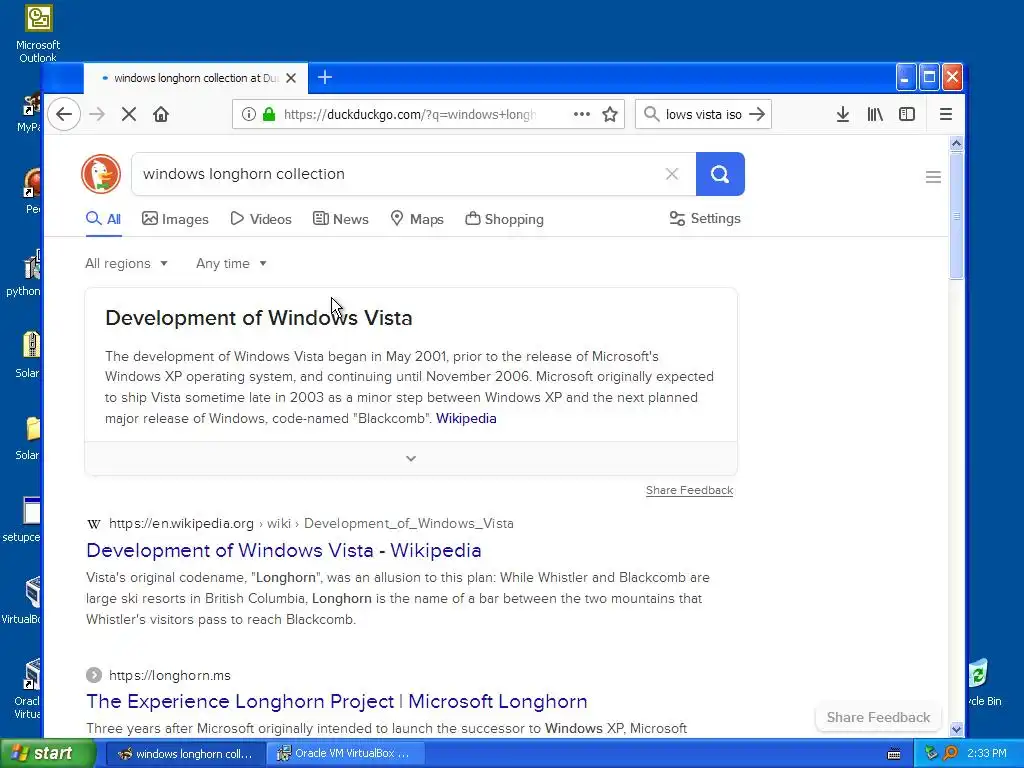This screenshot has height=768, width=1024.
Task: Open the https://longhorn.ms URL link
Action: click(x=170, y=675)
